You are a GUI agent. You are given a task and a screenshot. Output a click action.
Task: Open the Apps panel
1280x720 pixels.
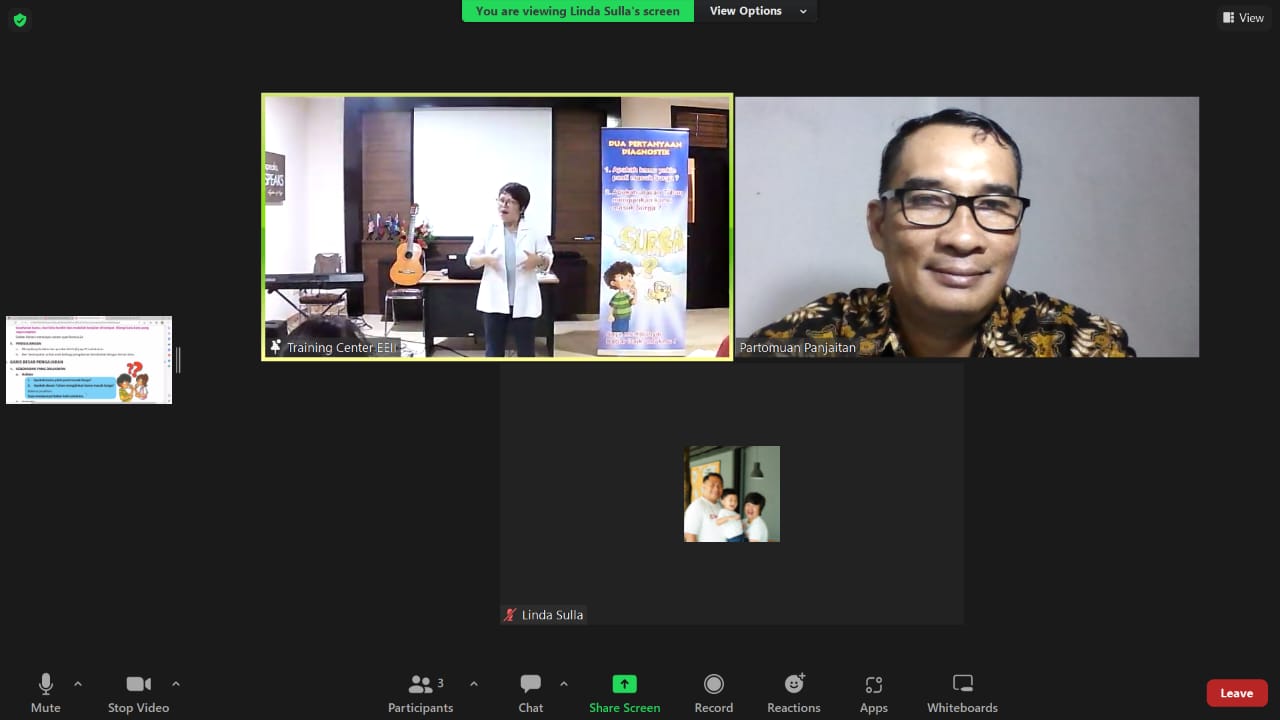pos(873,693)
